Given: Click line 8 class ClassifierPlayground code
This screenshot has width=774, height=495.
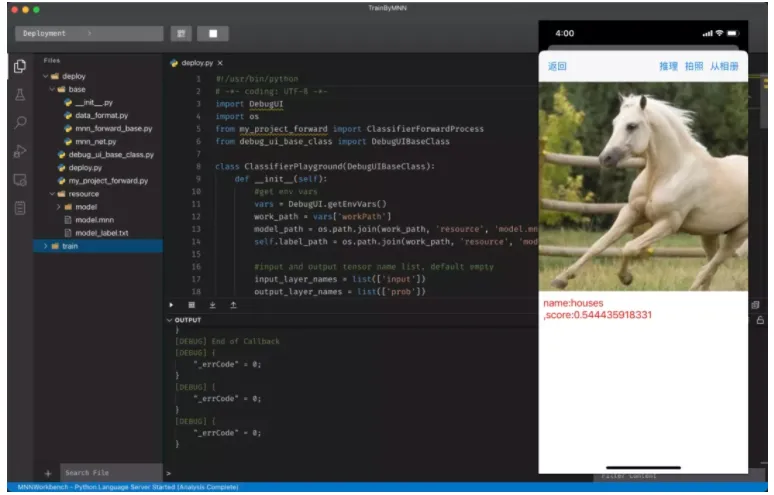Looking at the screenshot, I should [x=325, y=166].
